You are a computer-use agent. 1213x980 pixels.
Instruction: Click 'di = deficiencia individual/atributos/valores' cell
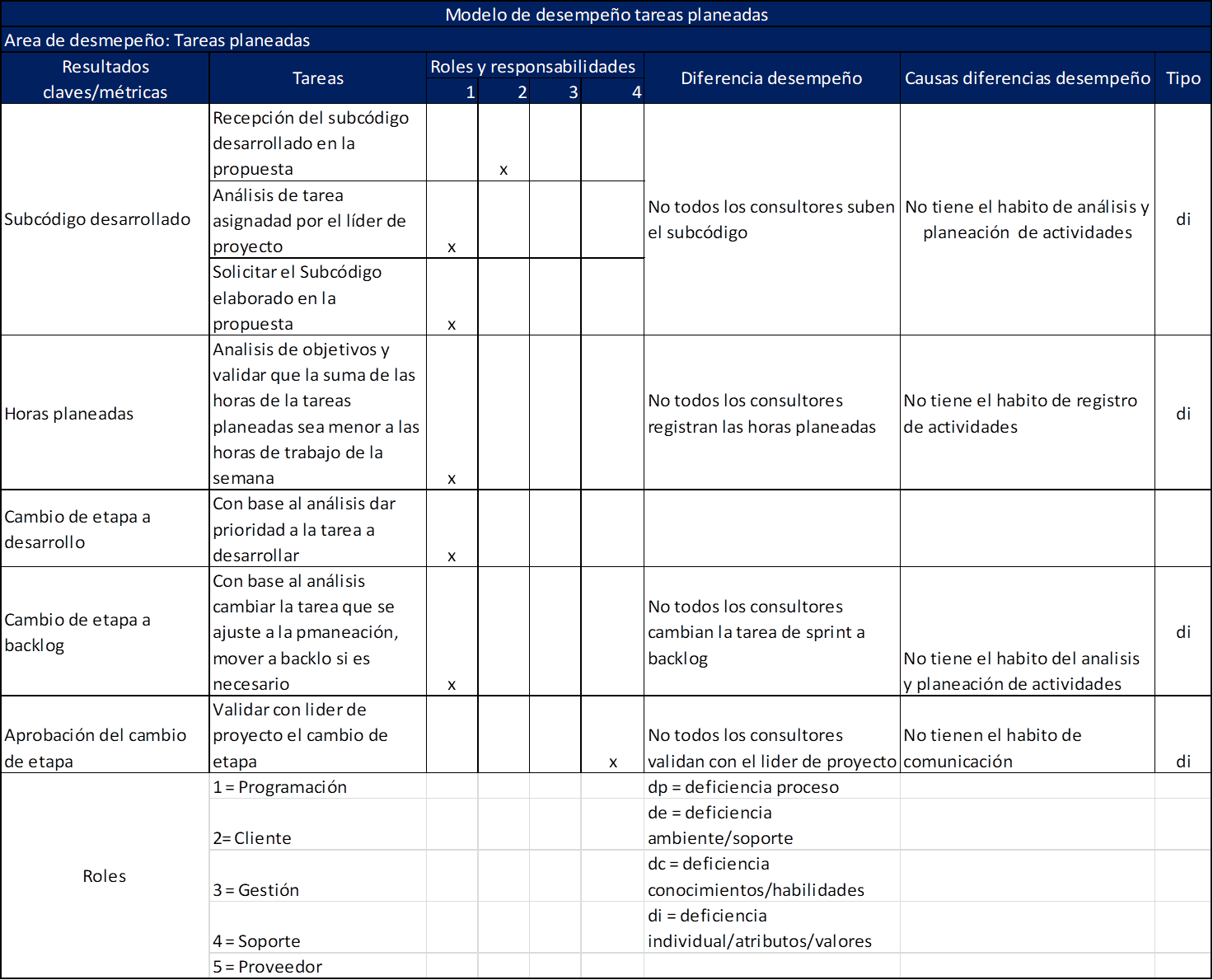click(x=771, y=928)
